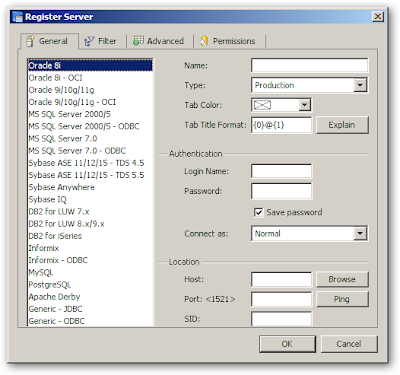Click the SID input field
400x375 pixels.
[281, 319]
